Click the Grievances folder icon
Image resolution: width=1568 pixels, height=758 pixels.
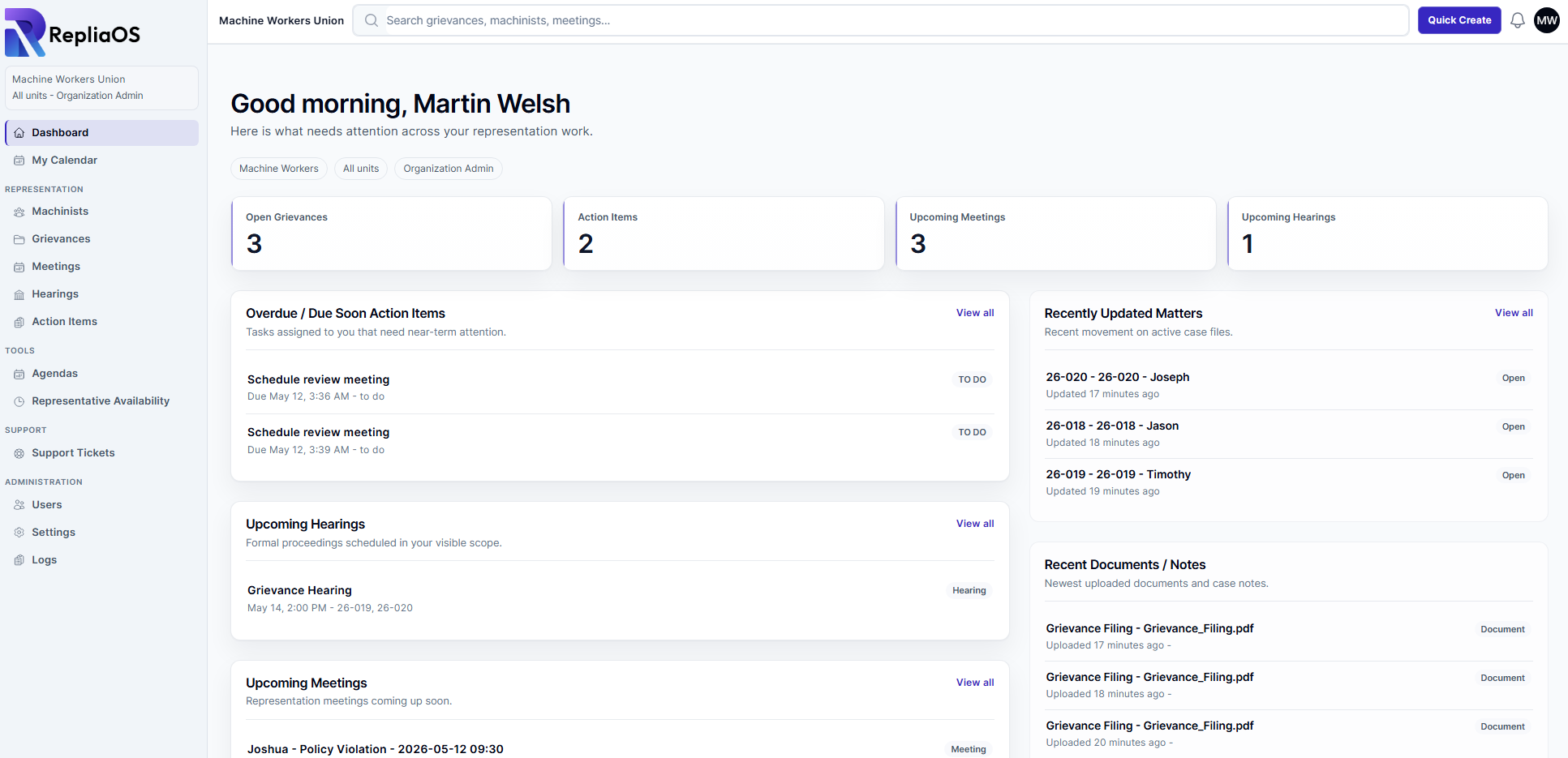[x=19, y=239]
